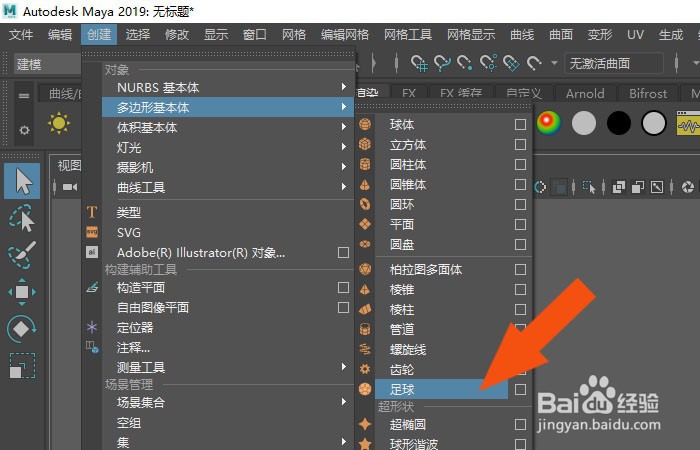Viewport: 700px width, 450px height.
Task: Open the 网格工具 menu
Action: pos(408,34)
